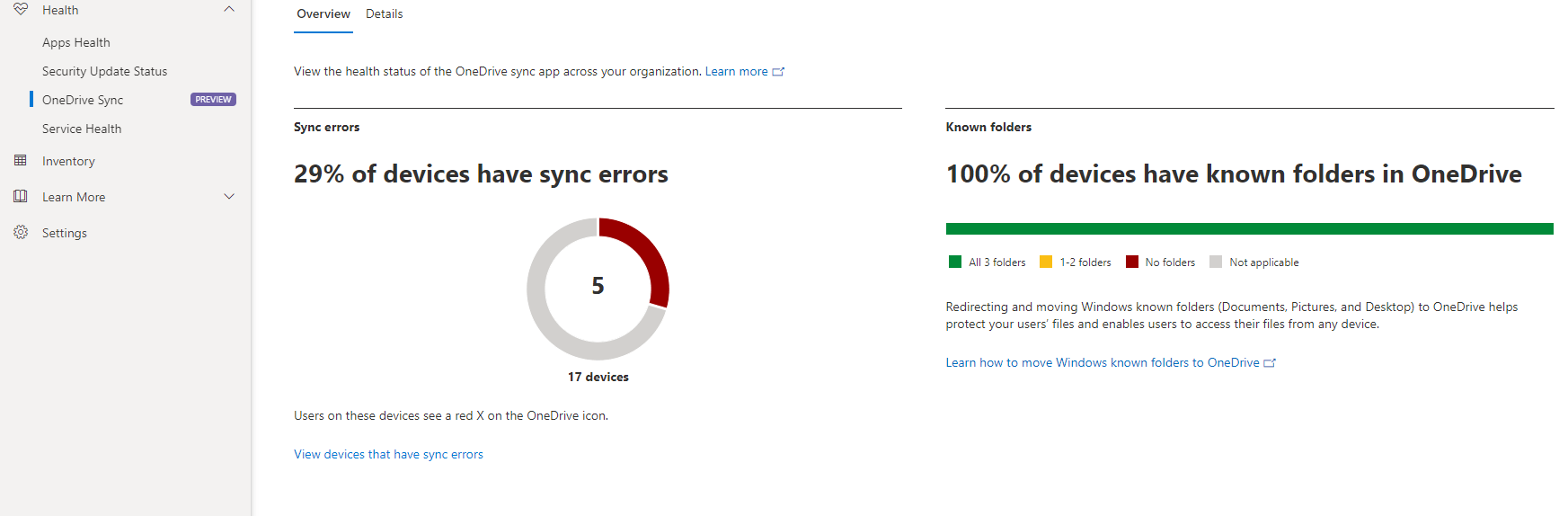The width and height of the screenshot is (1568, 516).
Task: Click '29% of devices have sync errors' heading
Action: click(481, 174)
